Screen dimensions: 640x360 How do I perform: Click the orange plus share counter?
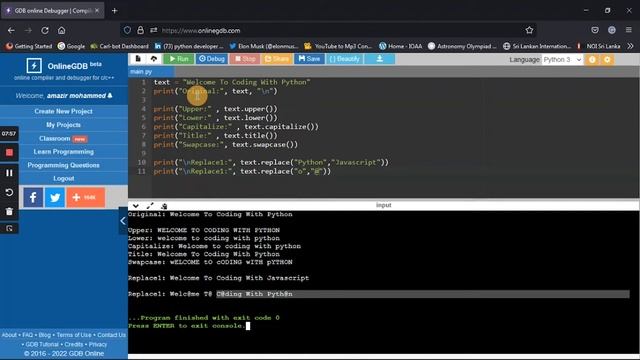tap(86, 198)
